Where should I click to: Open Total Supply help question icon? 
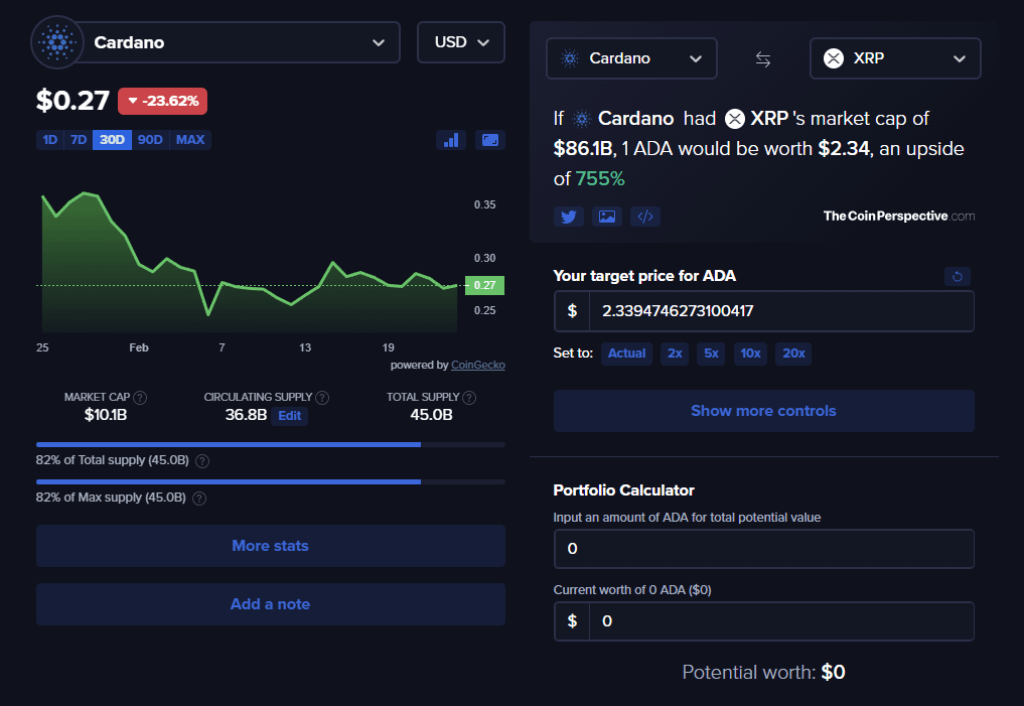coord(469,397)
